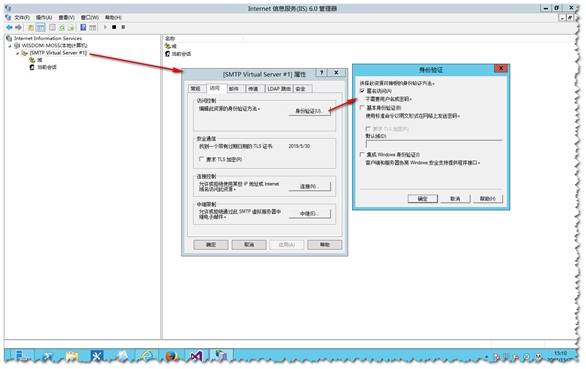Click the Stop (black square) toolbar icon
This screenshot has height=369, width=586.
(x=114, y=27)
